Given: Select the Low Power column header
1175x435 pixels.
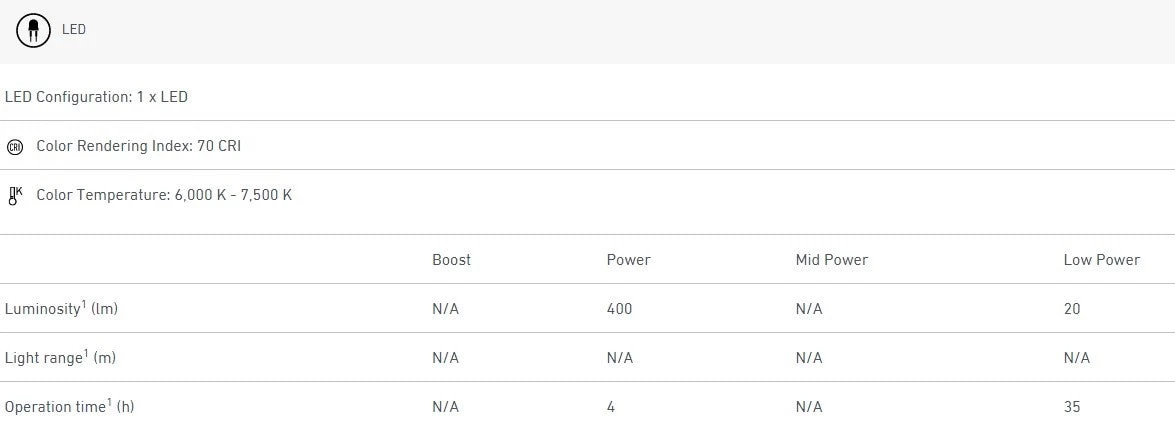Looking at the screenshot, I should point(1101,260).
